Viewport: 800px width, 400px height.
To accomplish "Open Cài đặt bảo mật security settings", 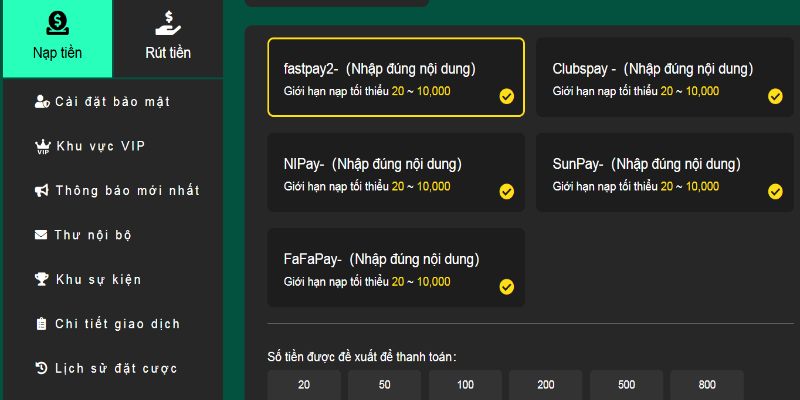I will click(x=113, y=102).
